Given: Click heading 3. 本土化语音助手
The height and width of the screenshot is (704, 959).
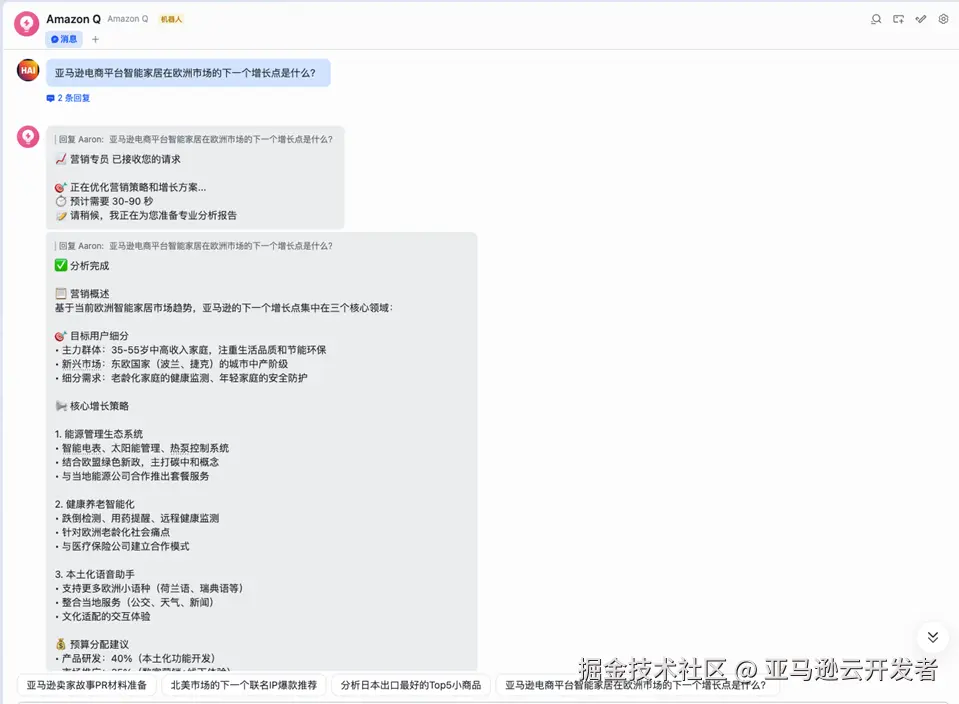Looking at the screenshot, I should 94,574.
